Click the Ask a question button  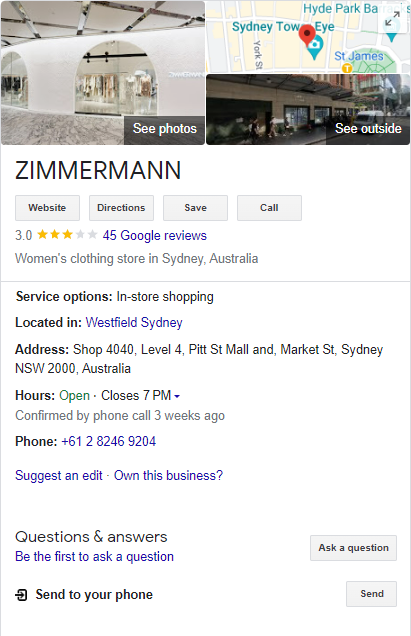[353, 548]
